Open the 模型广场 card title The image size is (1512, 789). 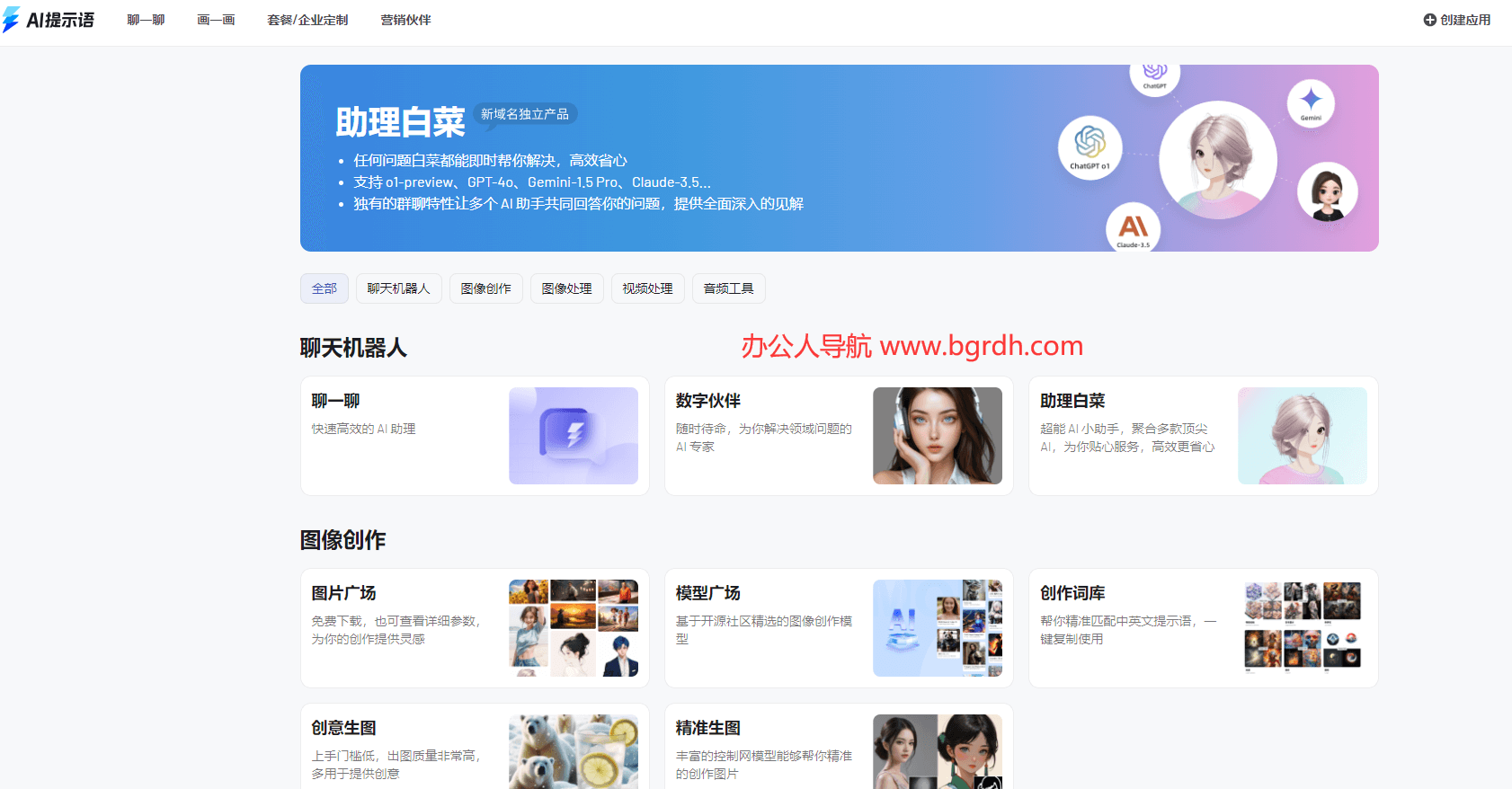click(708, 593)
